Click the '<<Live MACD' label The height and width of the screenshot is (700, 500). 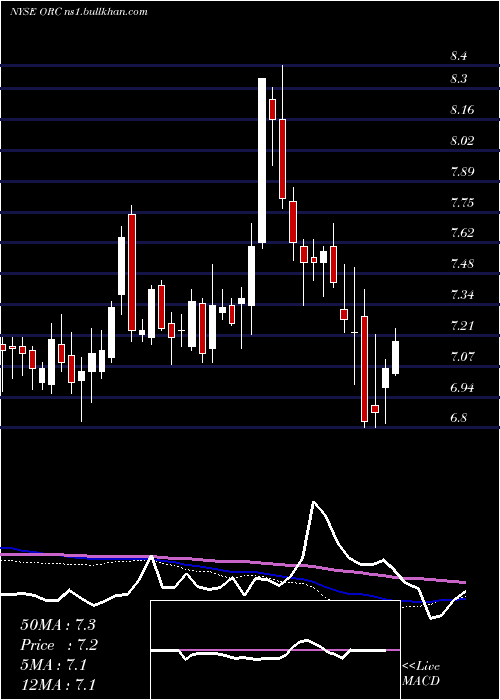tap(421, 674)
